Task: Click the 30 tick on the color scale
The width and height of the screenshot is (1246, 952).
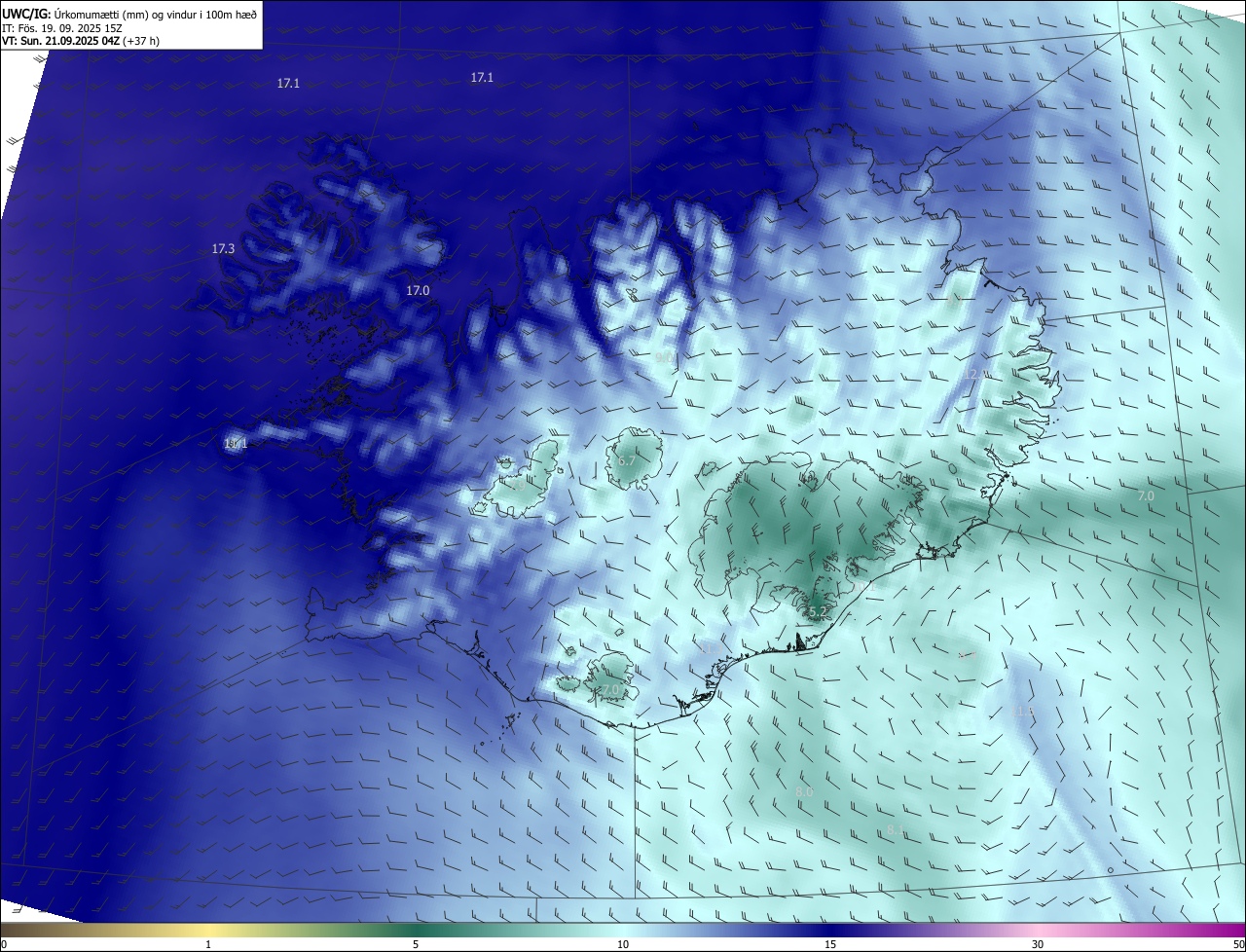Action: point(1038,945)
